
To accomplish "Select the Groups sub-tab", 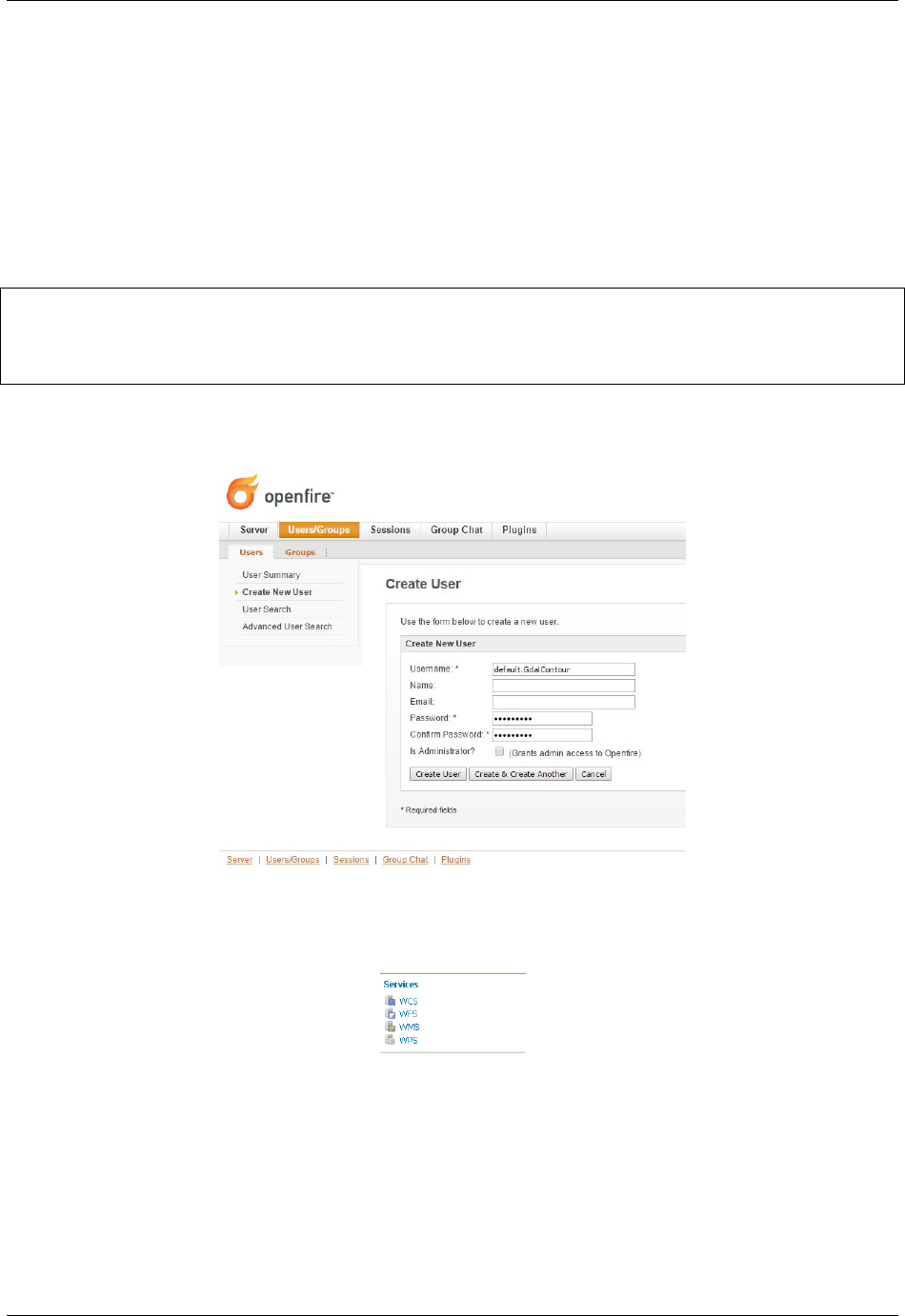I will (300, 552).
